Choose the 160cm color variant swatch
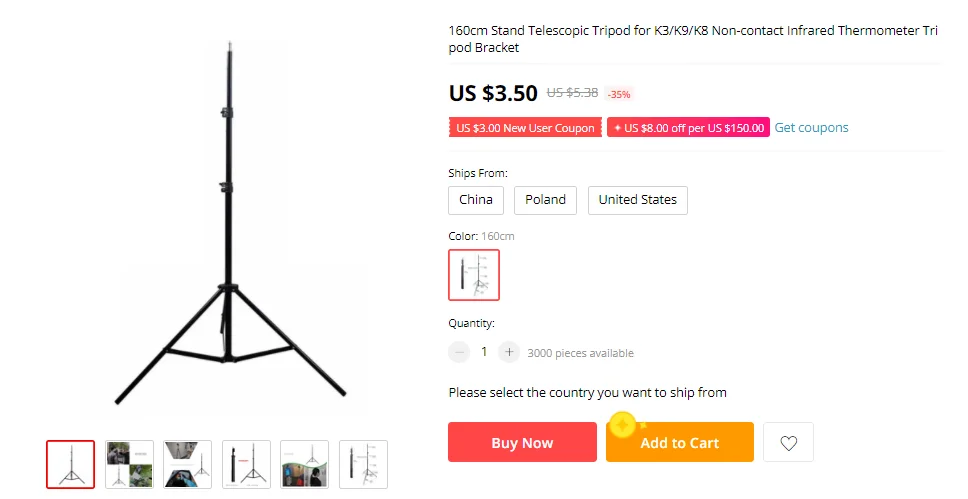This screenshot has width=968, height=499. 474,275
